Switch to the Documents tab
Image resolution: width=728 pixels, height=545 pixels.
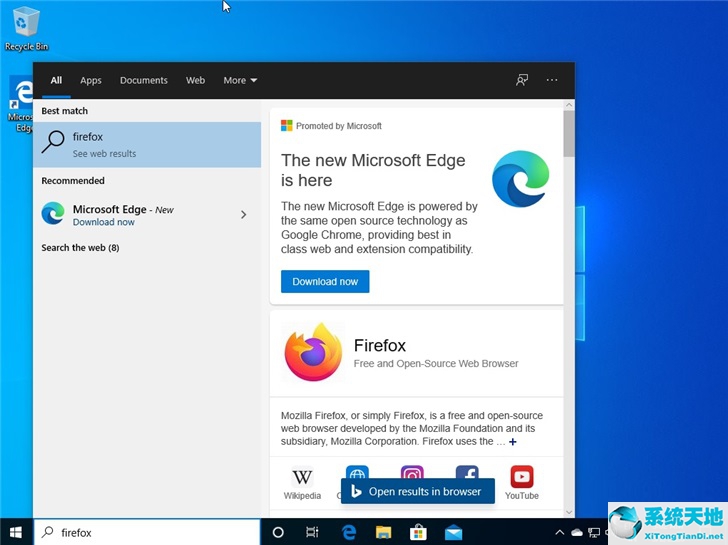143,80
